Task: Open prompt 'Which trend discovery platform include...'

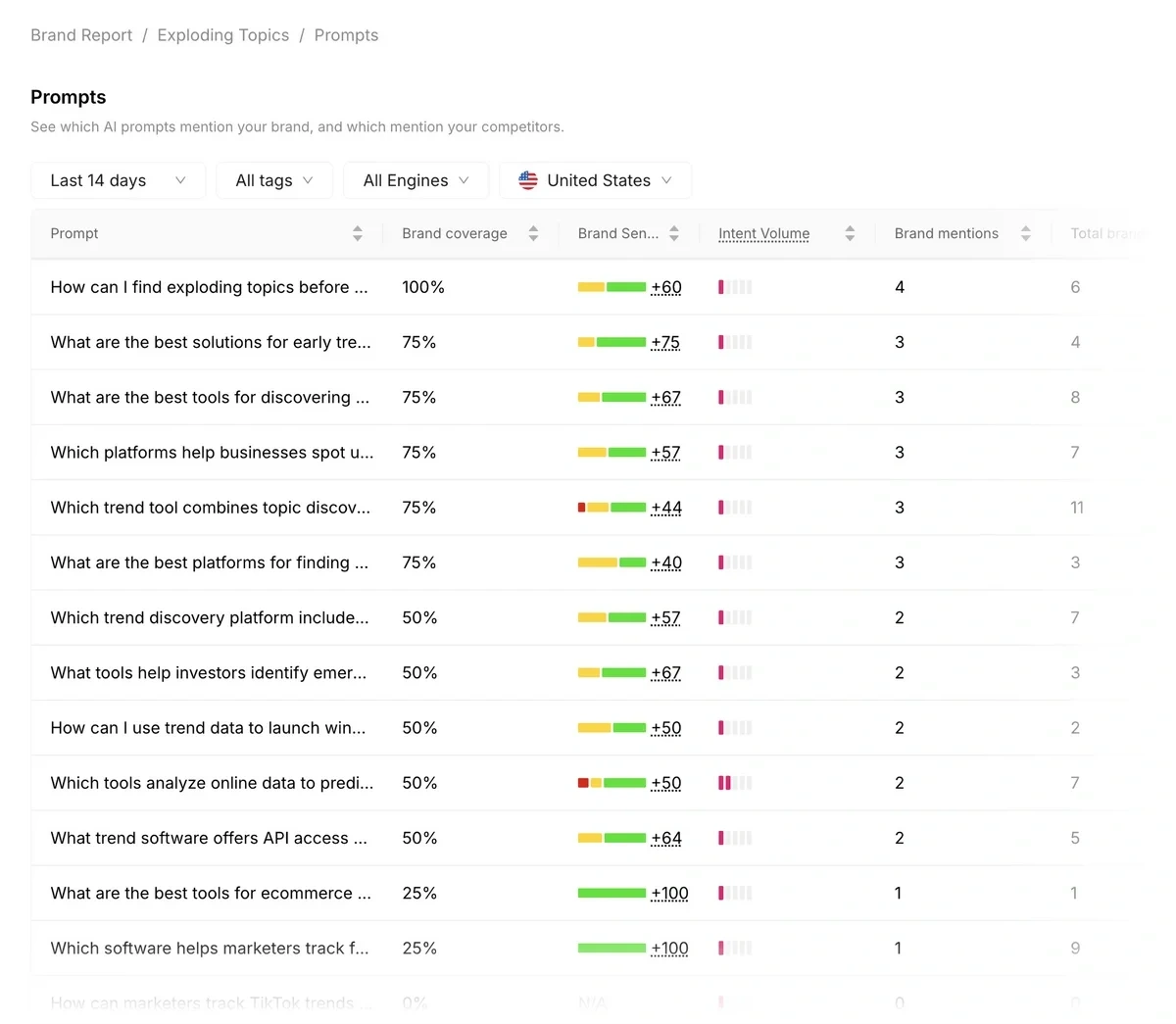Action: [210, 617]
